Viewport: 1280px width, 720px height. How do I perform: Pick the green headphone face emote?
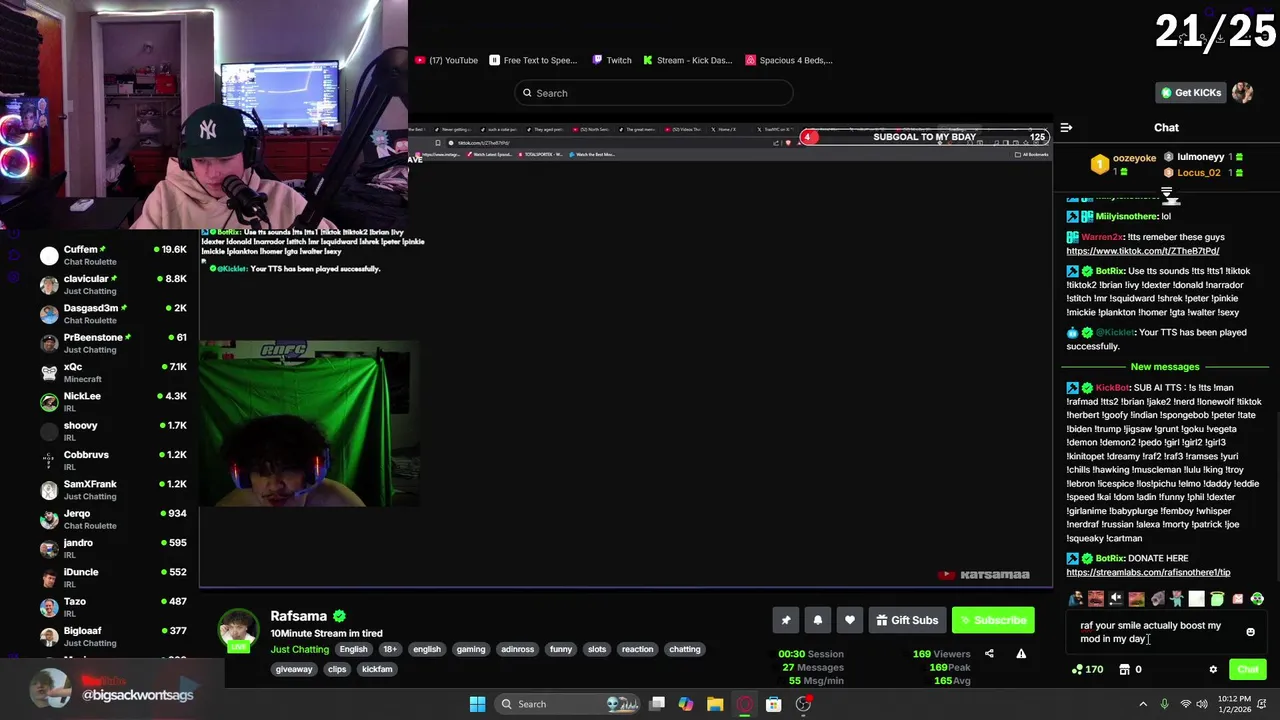pos(1257,599)
